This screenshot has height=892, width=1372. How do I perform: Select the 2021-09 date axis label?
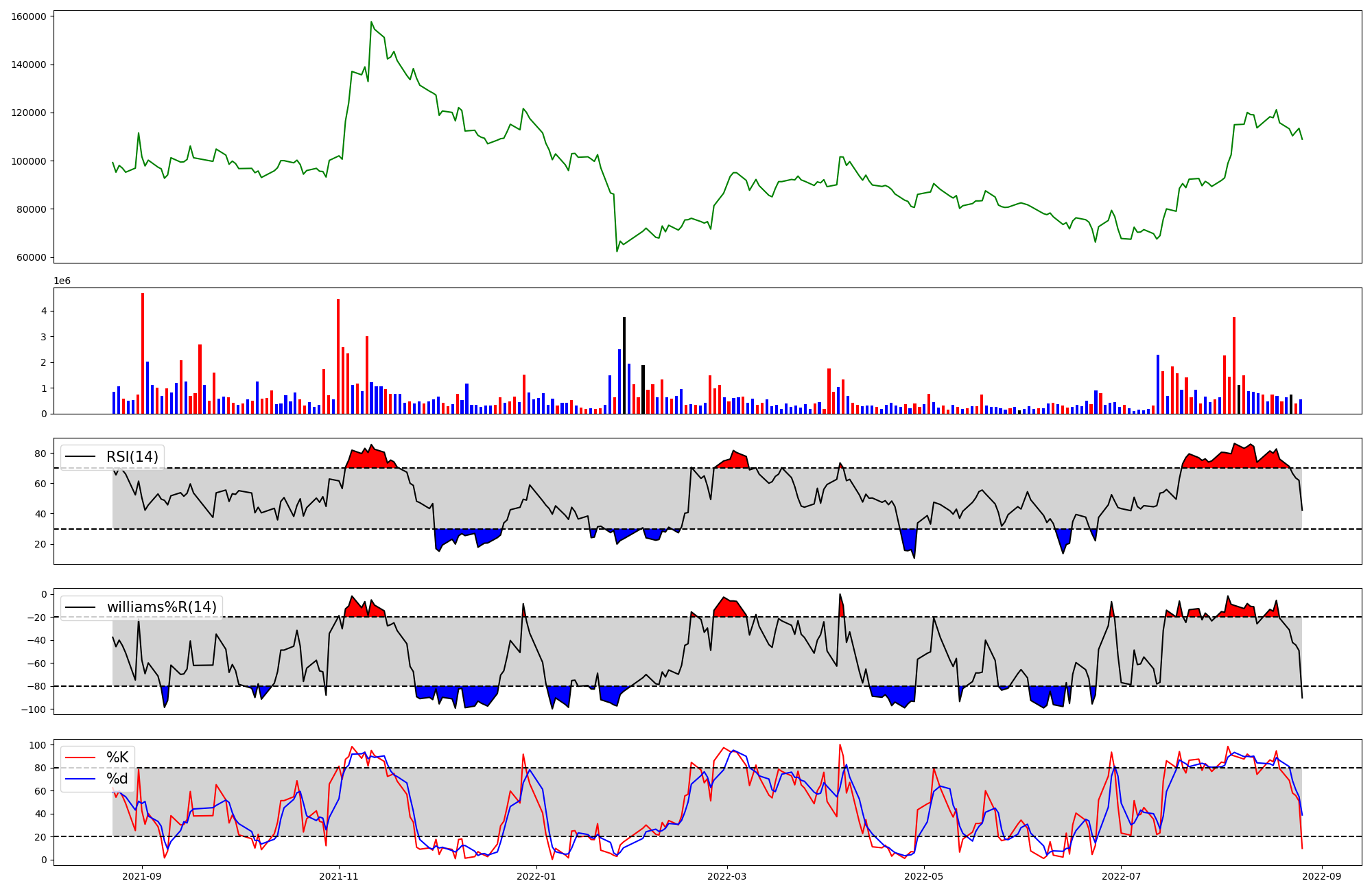(142, 876)
